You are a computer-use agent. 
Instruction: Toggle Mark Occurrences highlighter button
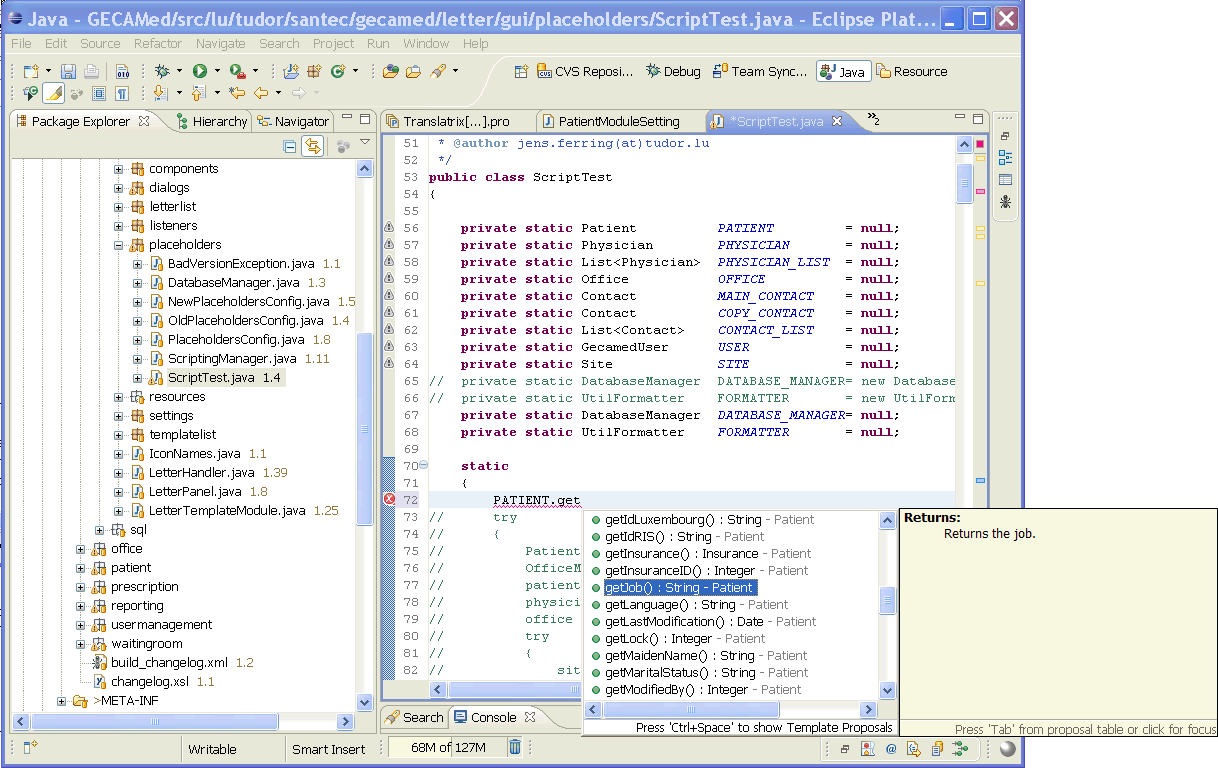point(54,93)
